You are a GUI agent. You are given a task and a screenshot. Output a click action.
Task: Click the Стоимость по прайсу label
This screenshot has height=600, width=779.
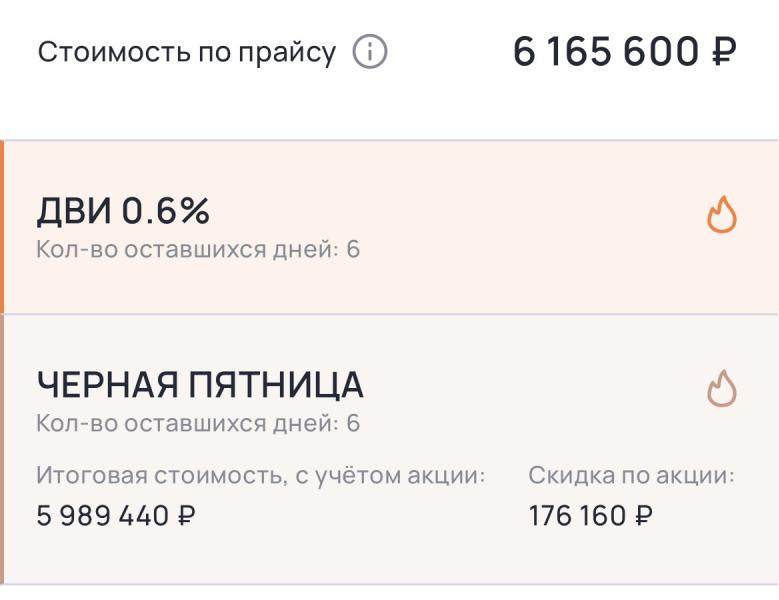click(x=187, y=52)
